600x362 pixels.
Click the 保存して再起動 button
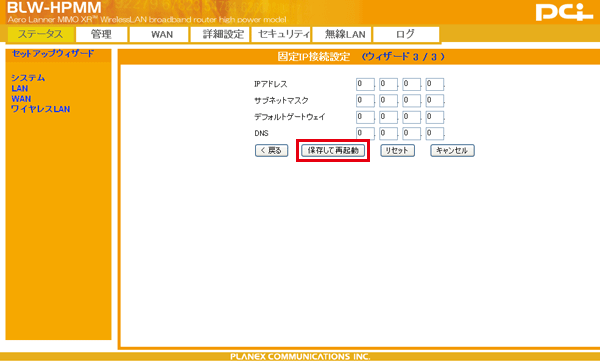point(333,150)
